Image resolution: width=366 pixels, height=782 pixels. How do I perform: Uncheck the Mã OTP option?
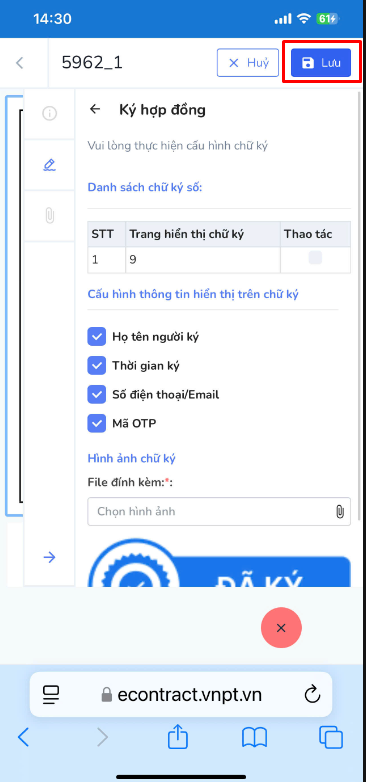pyautogui.click(x=97, y=423)
